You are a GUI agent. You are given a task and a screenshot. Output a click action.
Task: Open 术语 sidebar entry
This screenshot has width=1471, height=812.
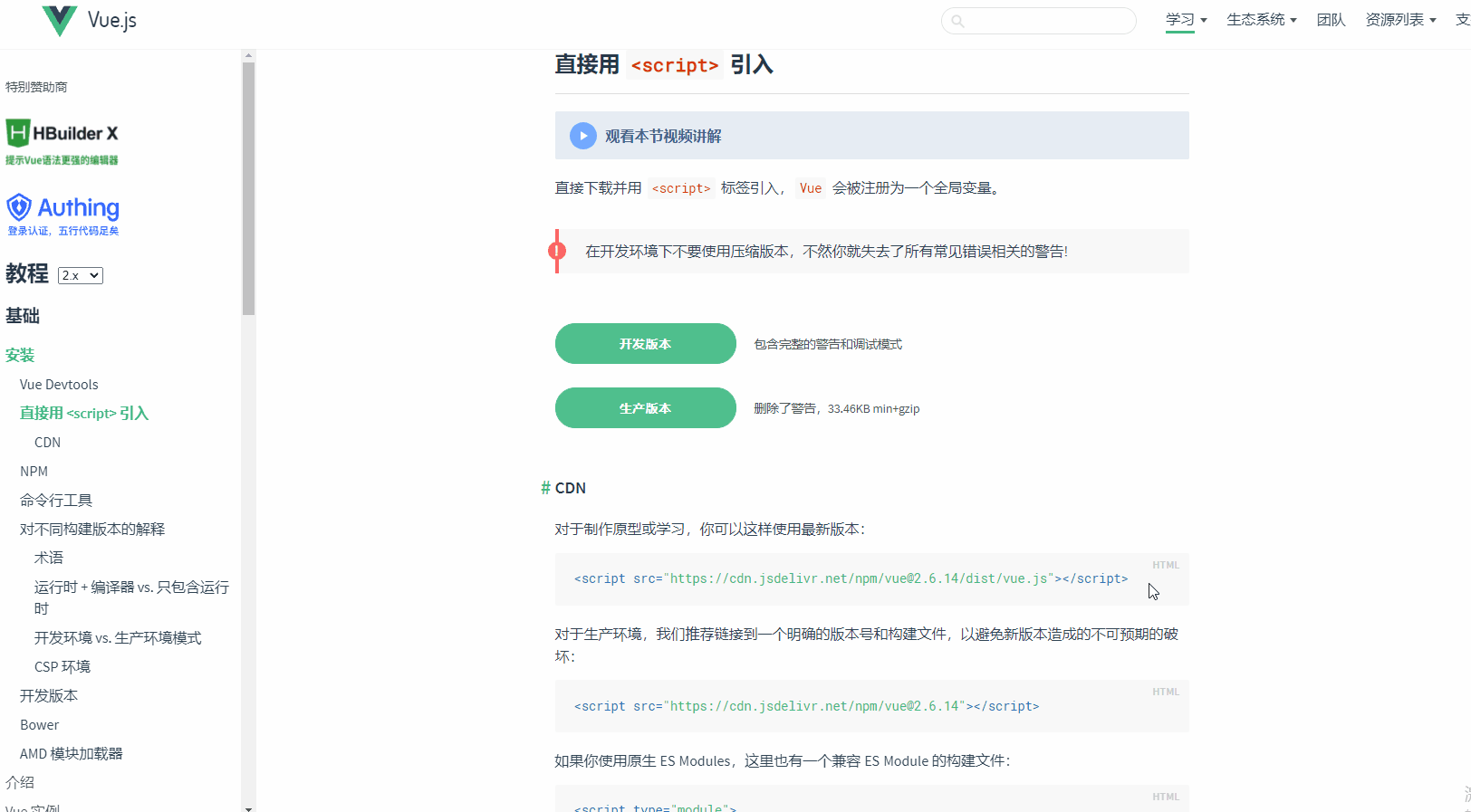[x=49, y=558]
